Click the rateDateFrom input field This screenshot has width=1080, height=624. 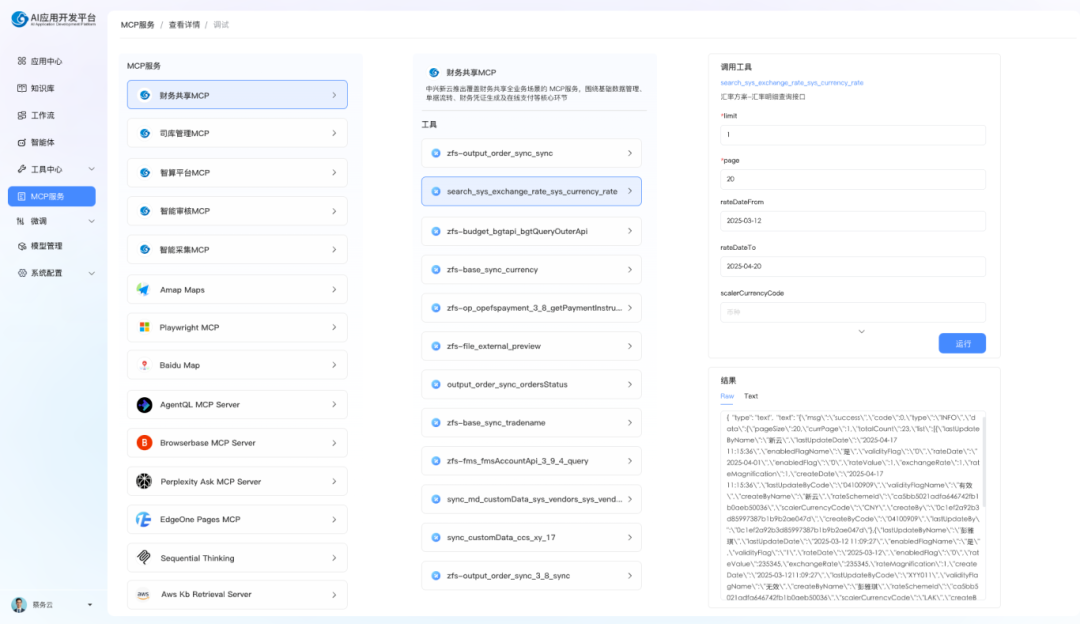853,221
